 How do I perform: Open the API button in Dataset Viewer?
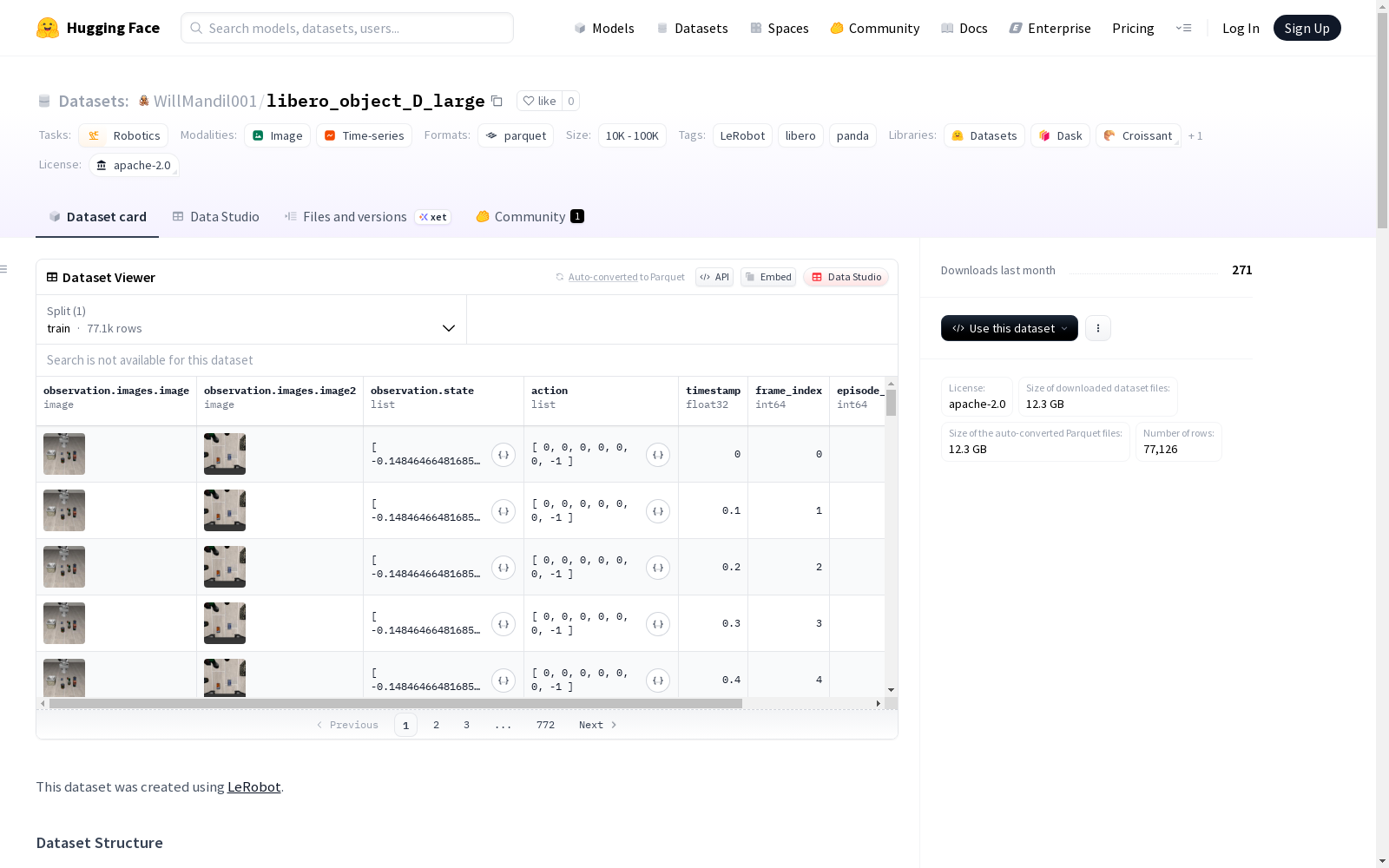coord(714,277)
